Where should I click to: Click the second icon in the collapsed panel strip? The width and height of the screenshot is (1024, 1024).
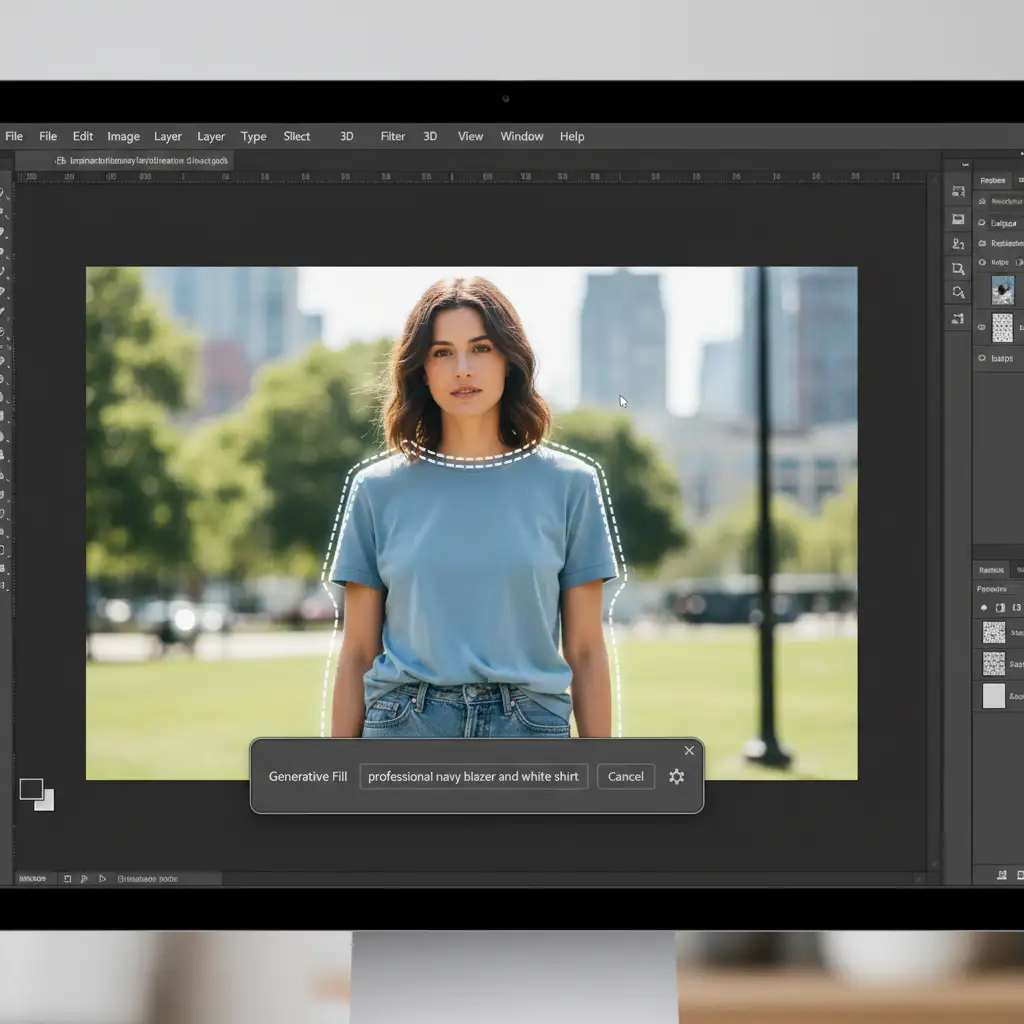coord(958,219)
